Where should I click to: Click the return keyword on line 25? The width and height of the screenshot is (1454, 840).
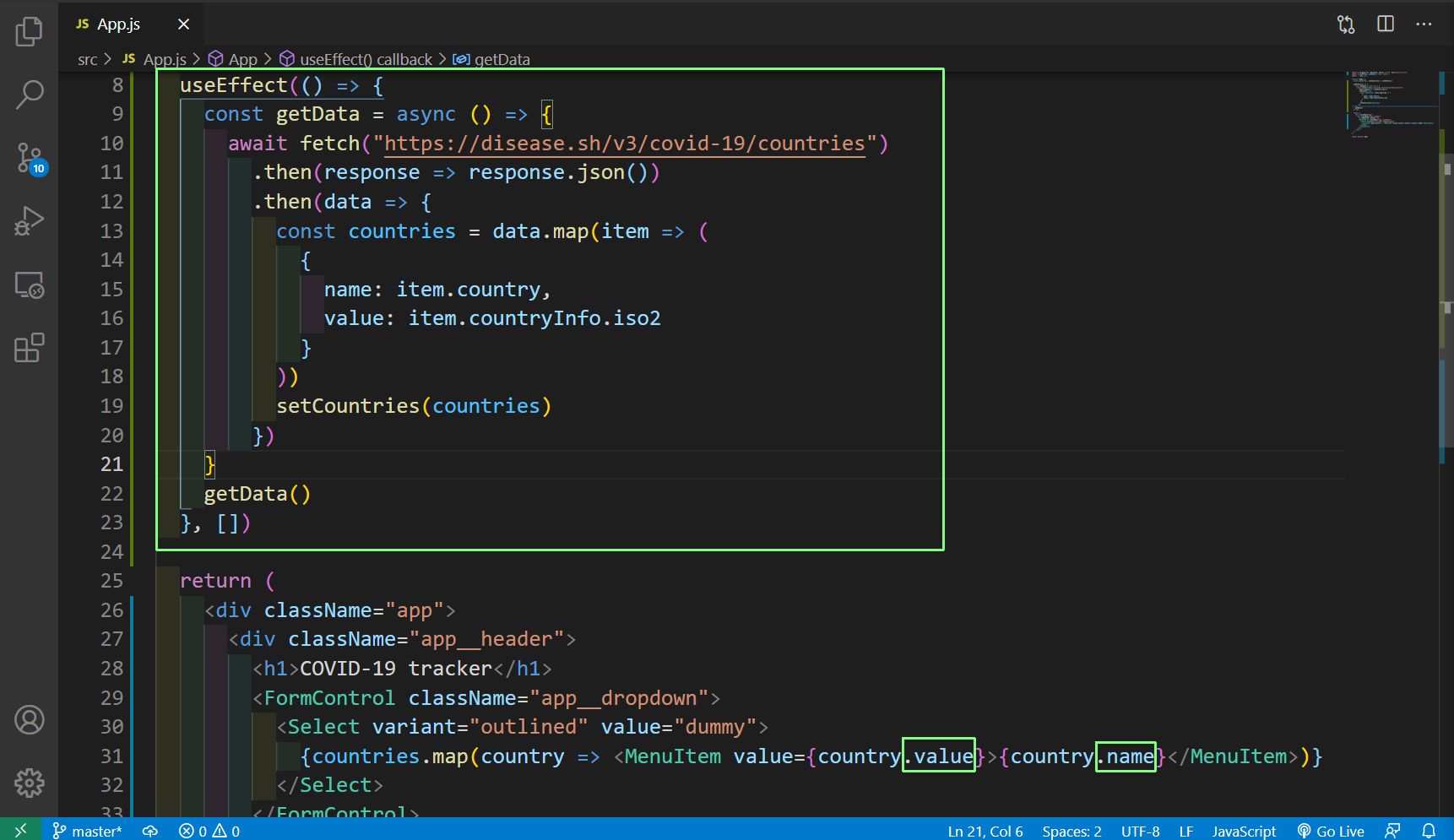coord(215,581)
